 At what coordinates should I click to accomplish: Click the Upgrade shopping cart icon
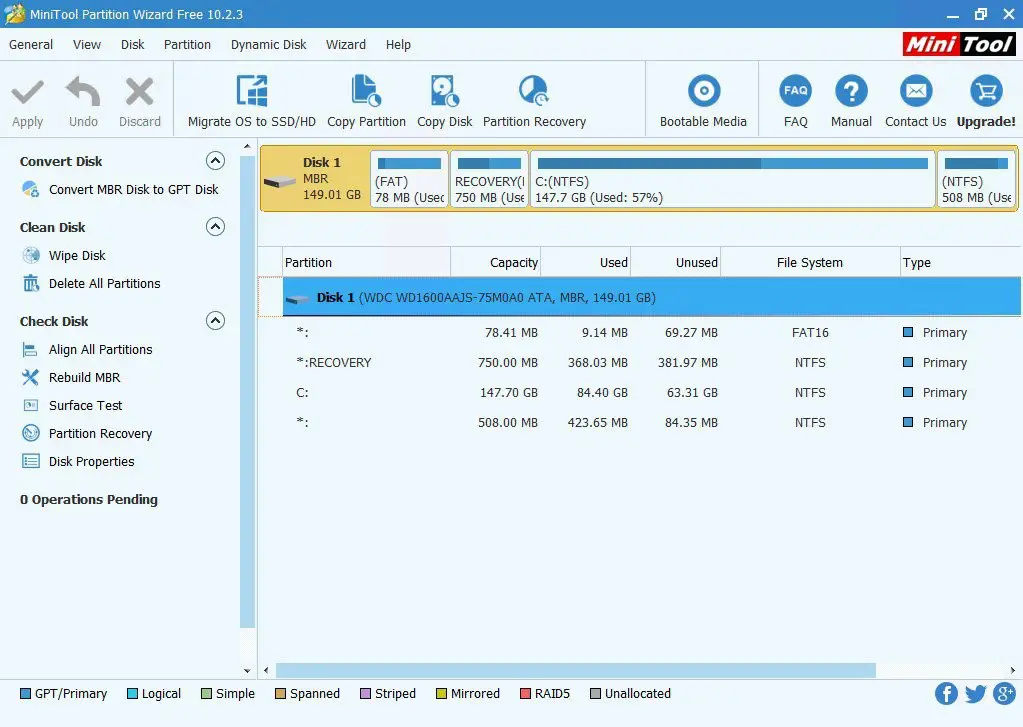click(986, 92)
